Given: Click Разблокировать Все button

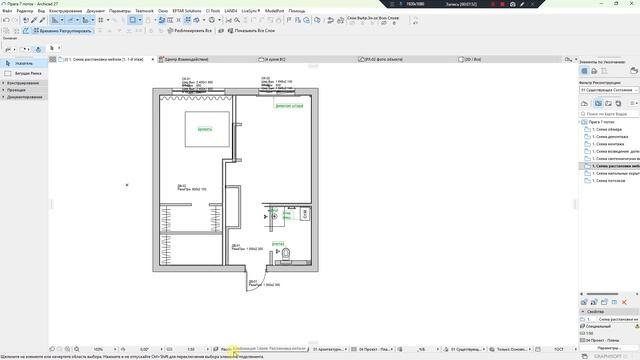Looking at the screenshot, I should tap(190, 31).
